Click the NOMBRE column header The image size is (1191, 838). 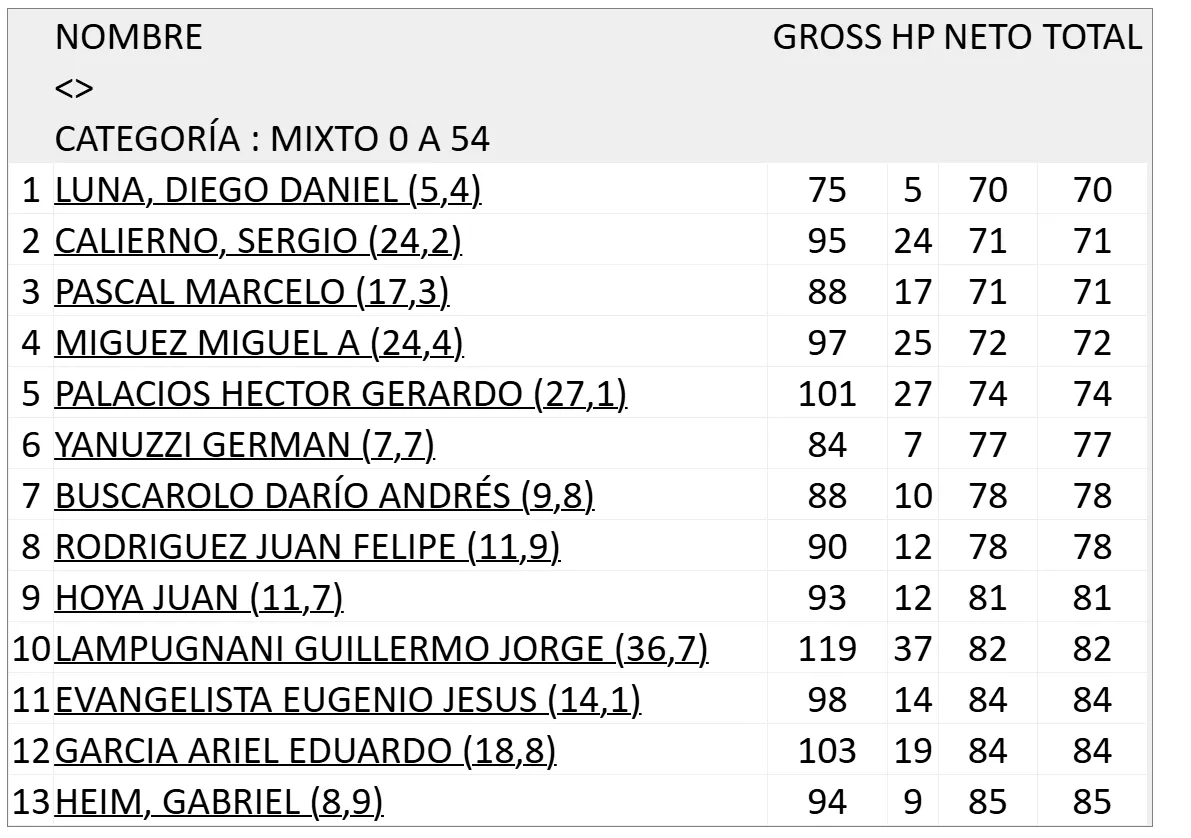(128, 38)
